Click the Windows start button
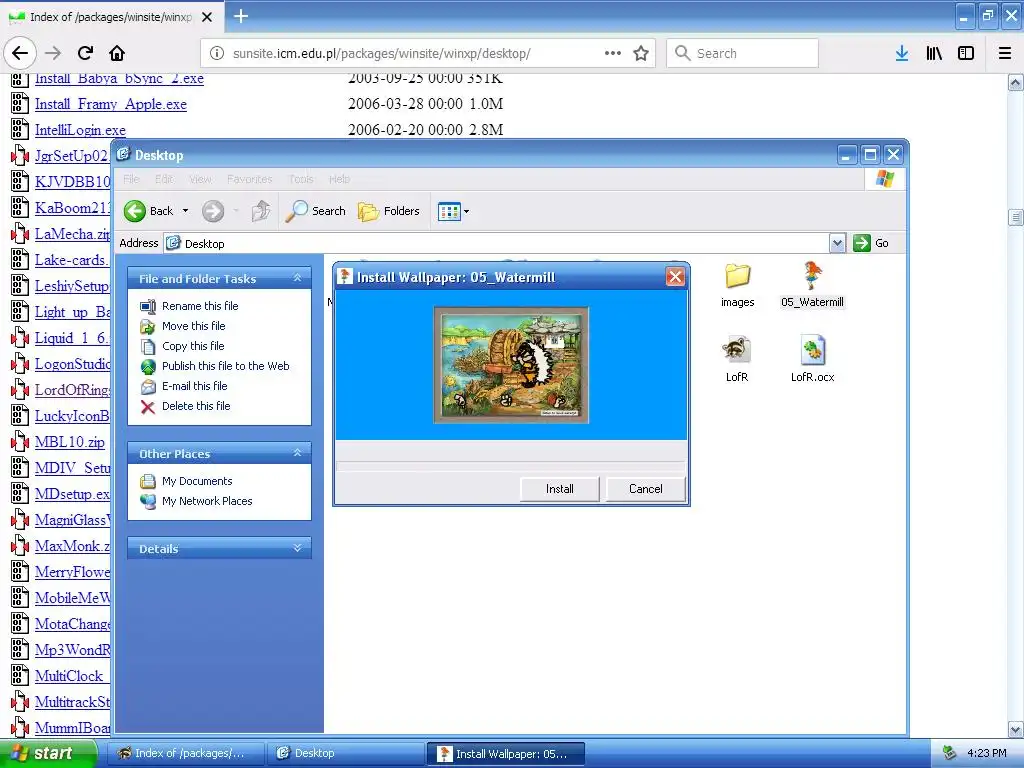 [48, 754]
